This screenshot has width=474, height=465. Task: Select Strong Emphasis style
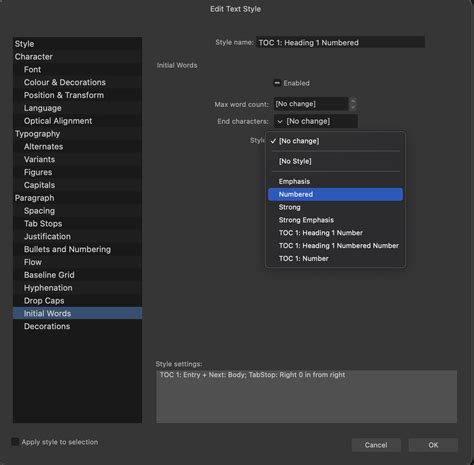point(335,220)
